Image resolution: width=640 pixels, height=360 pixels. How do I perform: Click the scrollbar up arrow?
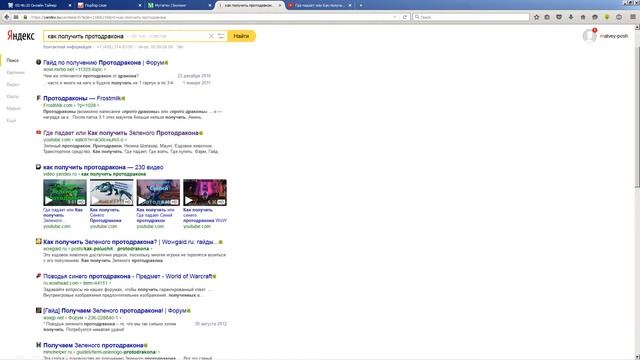[637, 27]
